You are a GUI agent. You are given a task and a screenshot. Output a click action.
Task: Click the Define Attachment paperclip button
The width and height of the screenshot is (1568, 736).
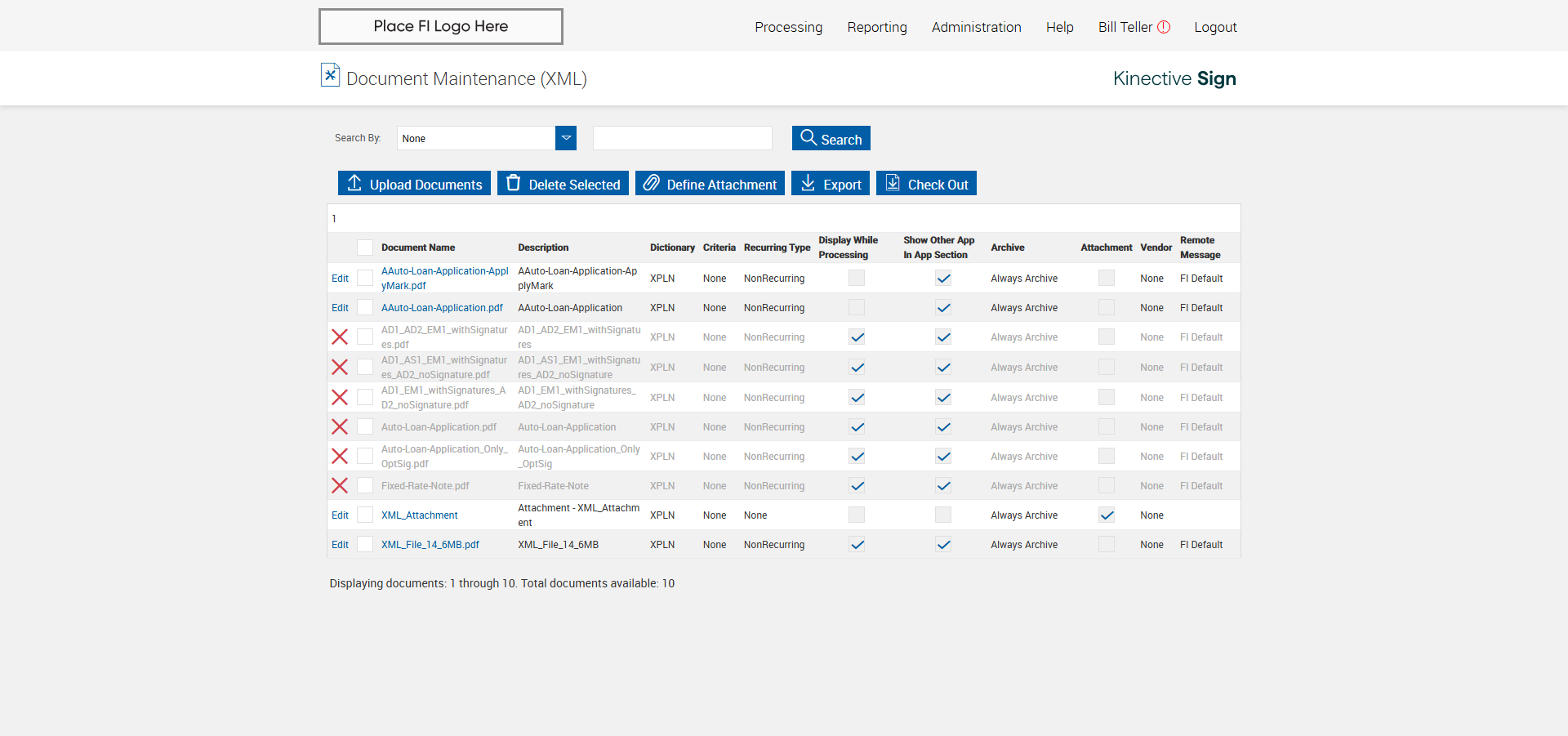point(710,184)
